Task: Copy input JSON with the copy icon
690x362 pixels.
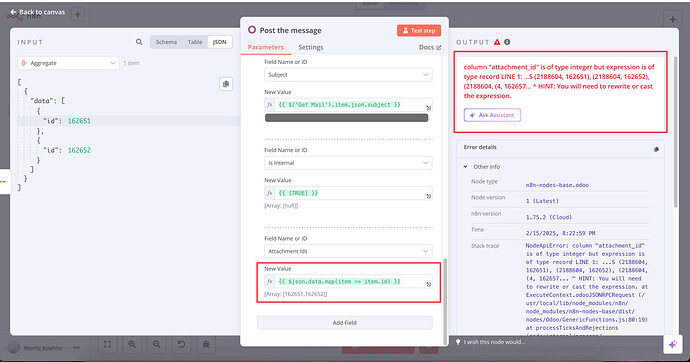Action: tap(226, 84)
